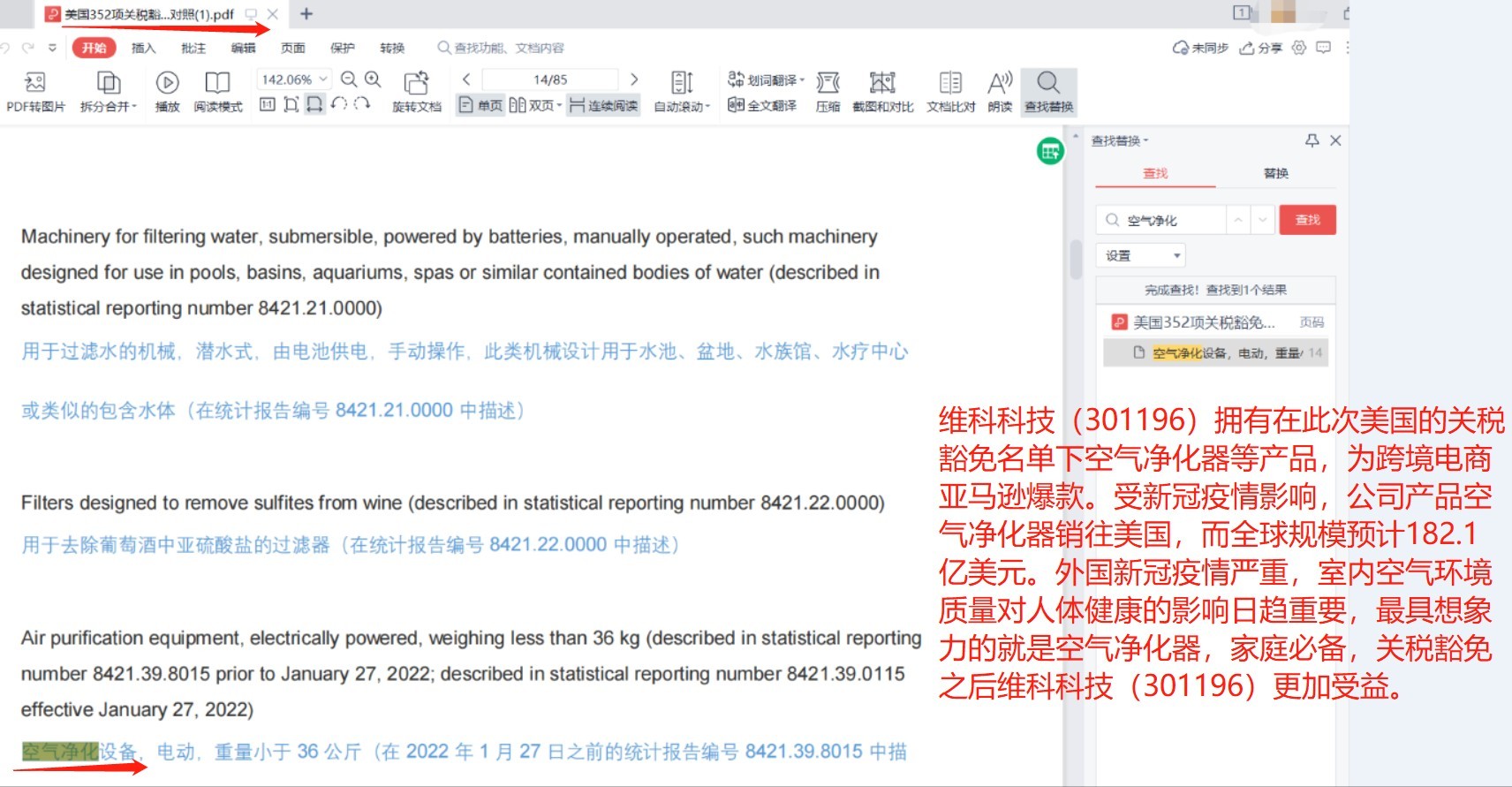
Task: Click the red 查找 search button
Action: (1307, 220)
